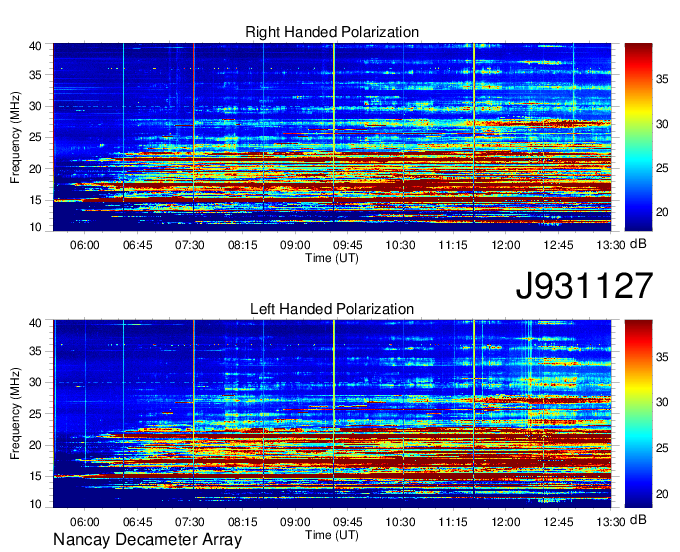This screenshot has height=552, width=680.
Task: Click the 13:30 tick of Right Handed plot
Action: click(x=611, y=245)
